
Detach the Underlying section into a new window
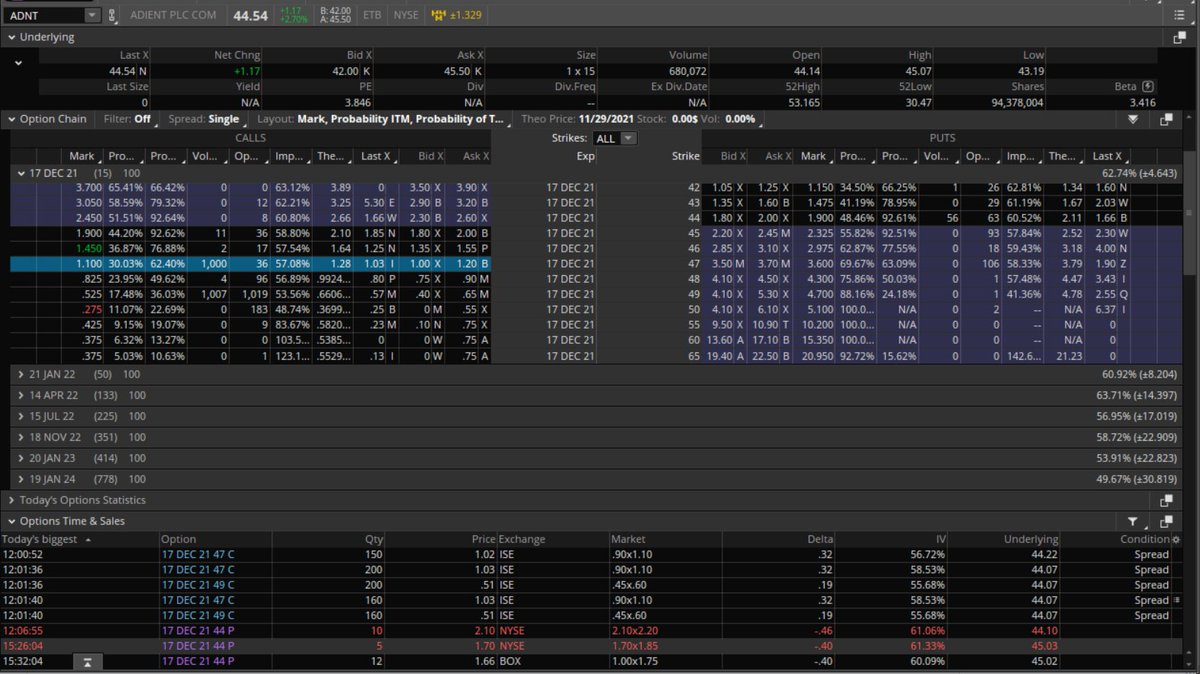(x=1180, y=37)
